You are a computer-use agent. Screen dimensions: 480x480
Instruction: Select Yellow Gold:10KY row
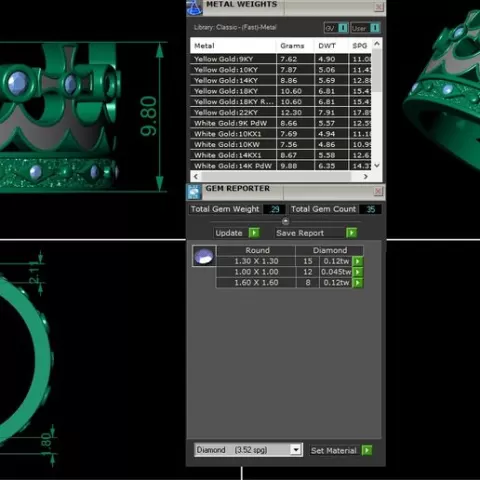pyautogui.click(x=281, y=70)
